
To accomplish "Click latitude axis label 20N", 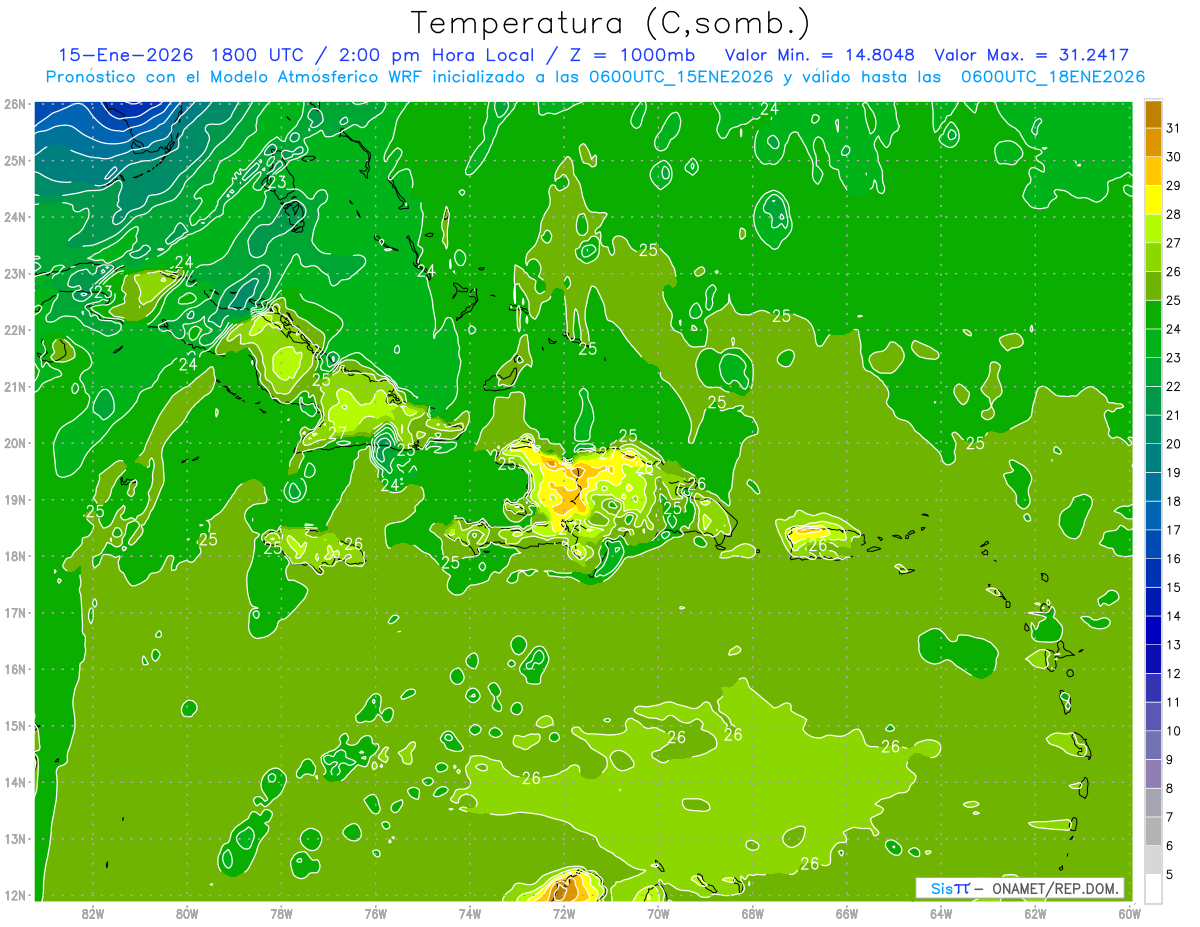I will (15, 443).
